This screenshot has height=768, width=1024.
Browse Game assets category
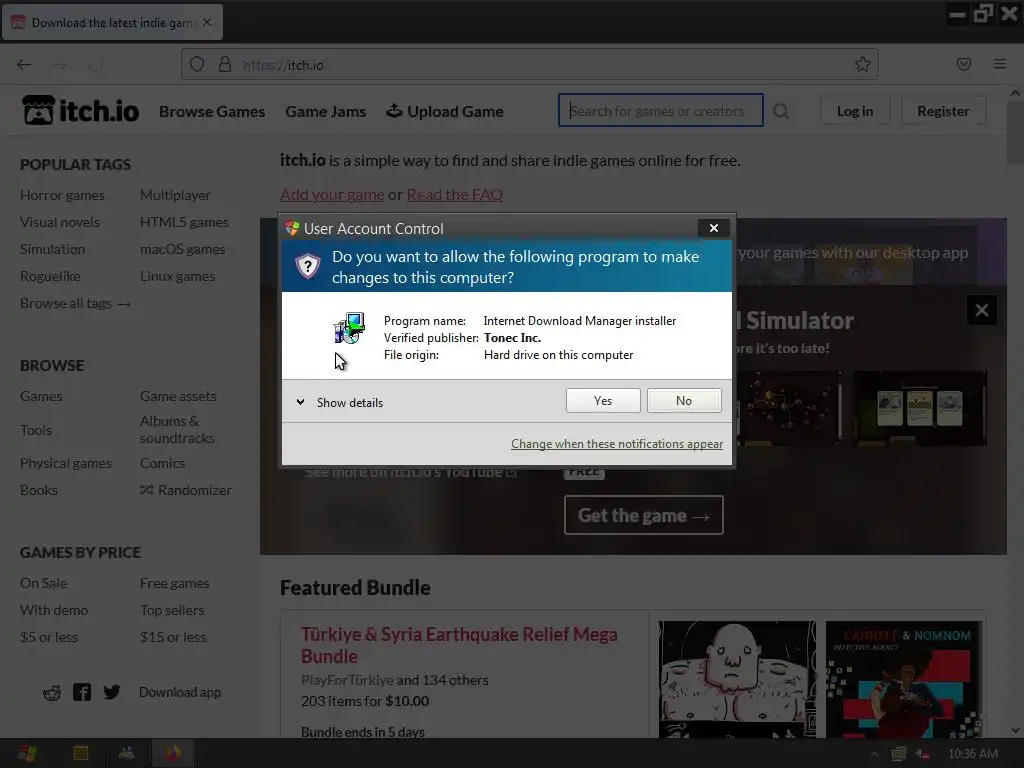[178, 396]
